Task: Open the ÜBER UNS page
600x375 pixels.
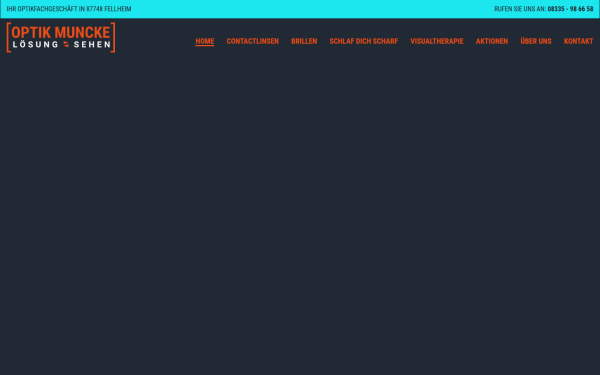Action: (536, 41)
